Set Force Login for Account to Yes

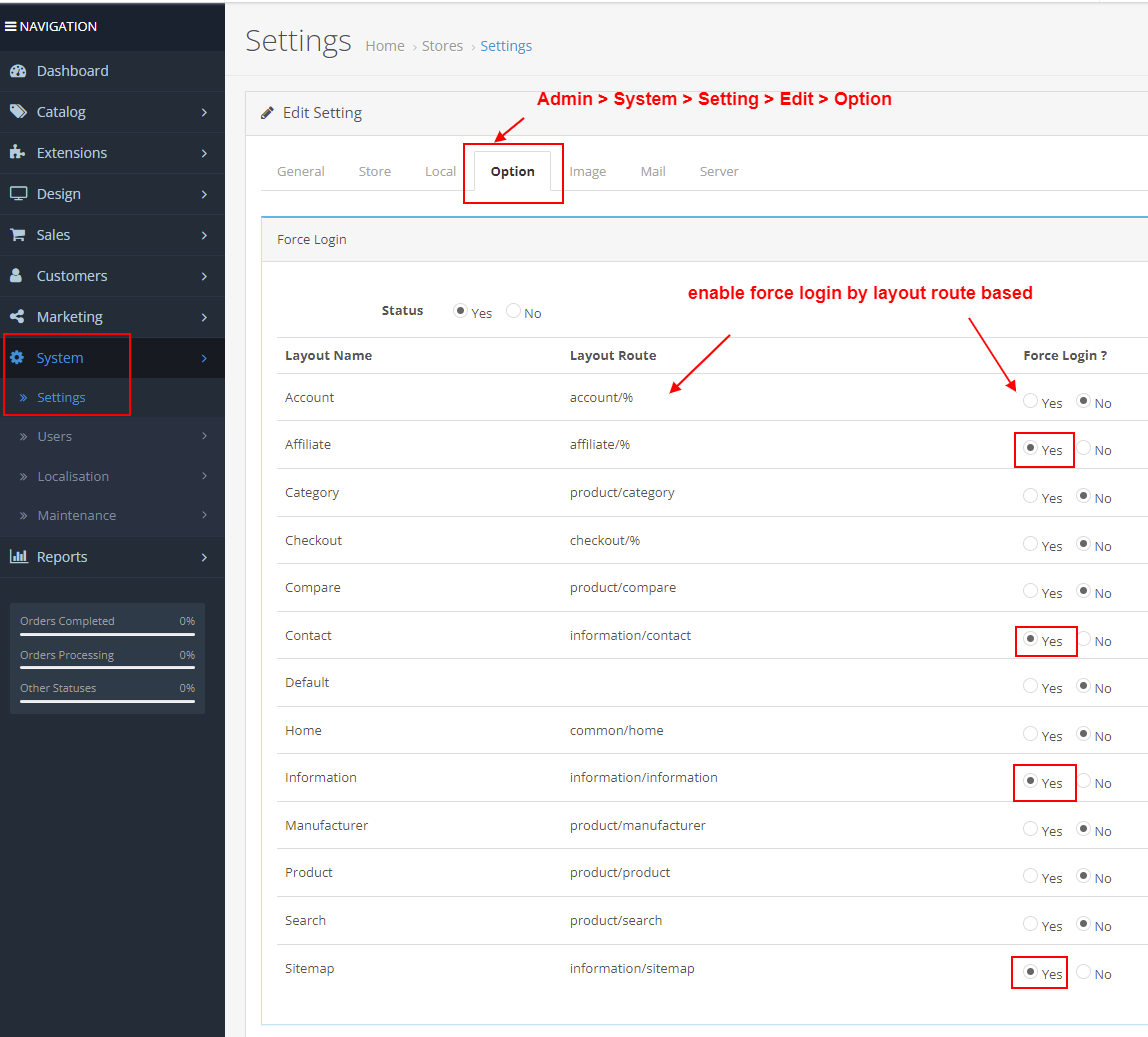1031,399
